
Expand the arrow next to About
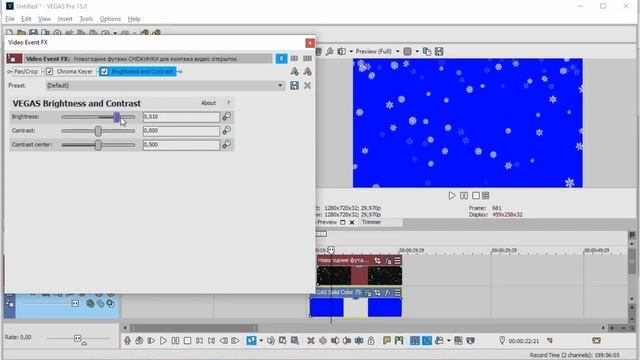(x=229, y=102)
